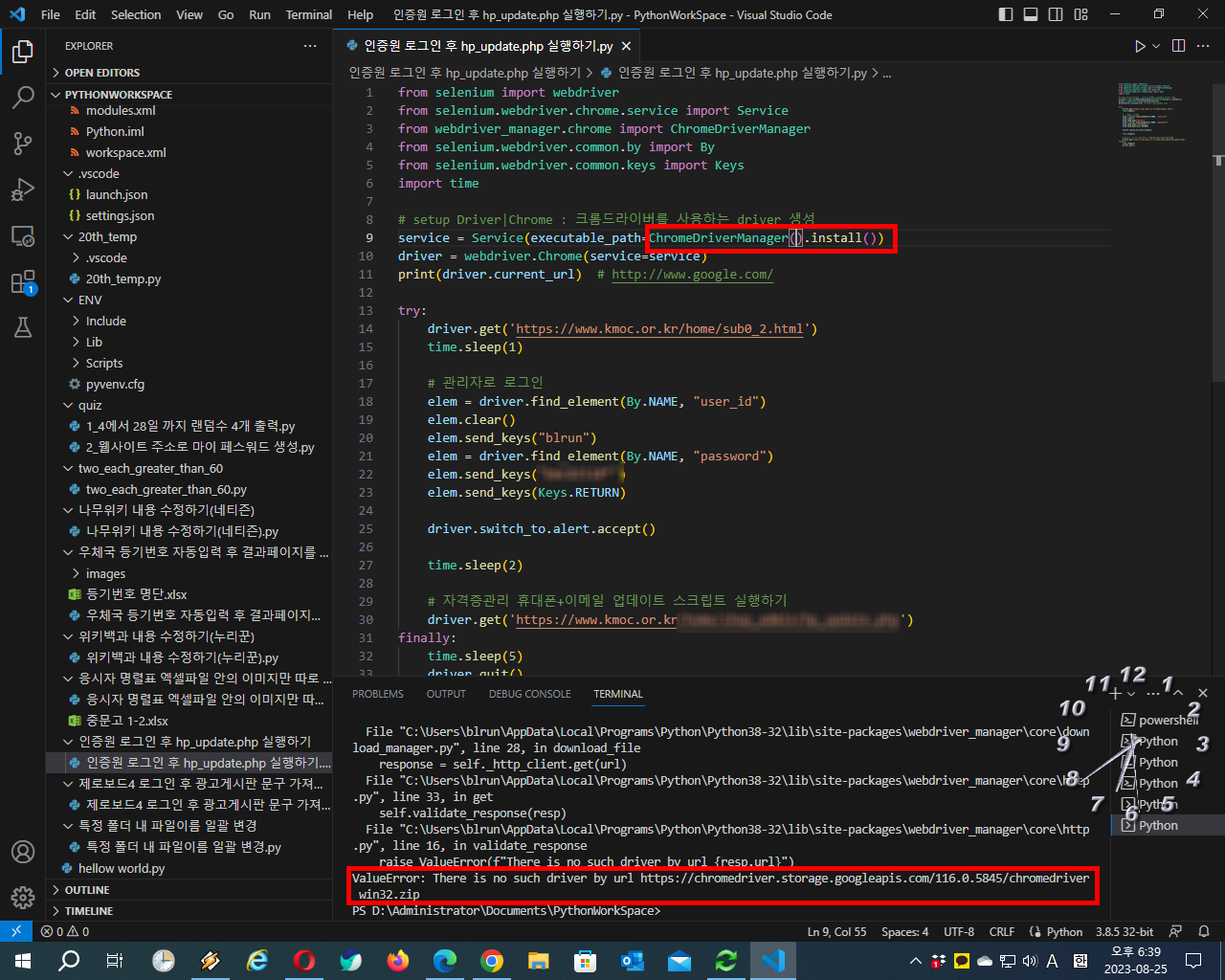The height and width of the screenshot is (980, 1225).
Task: Click remote window indicator in status bar
Action: (x=16, y=931)
